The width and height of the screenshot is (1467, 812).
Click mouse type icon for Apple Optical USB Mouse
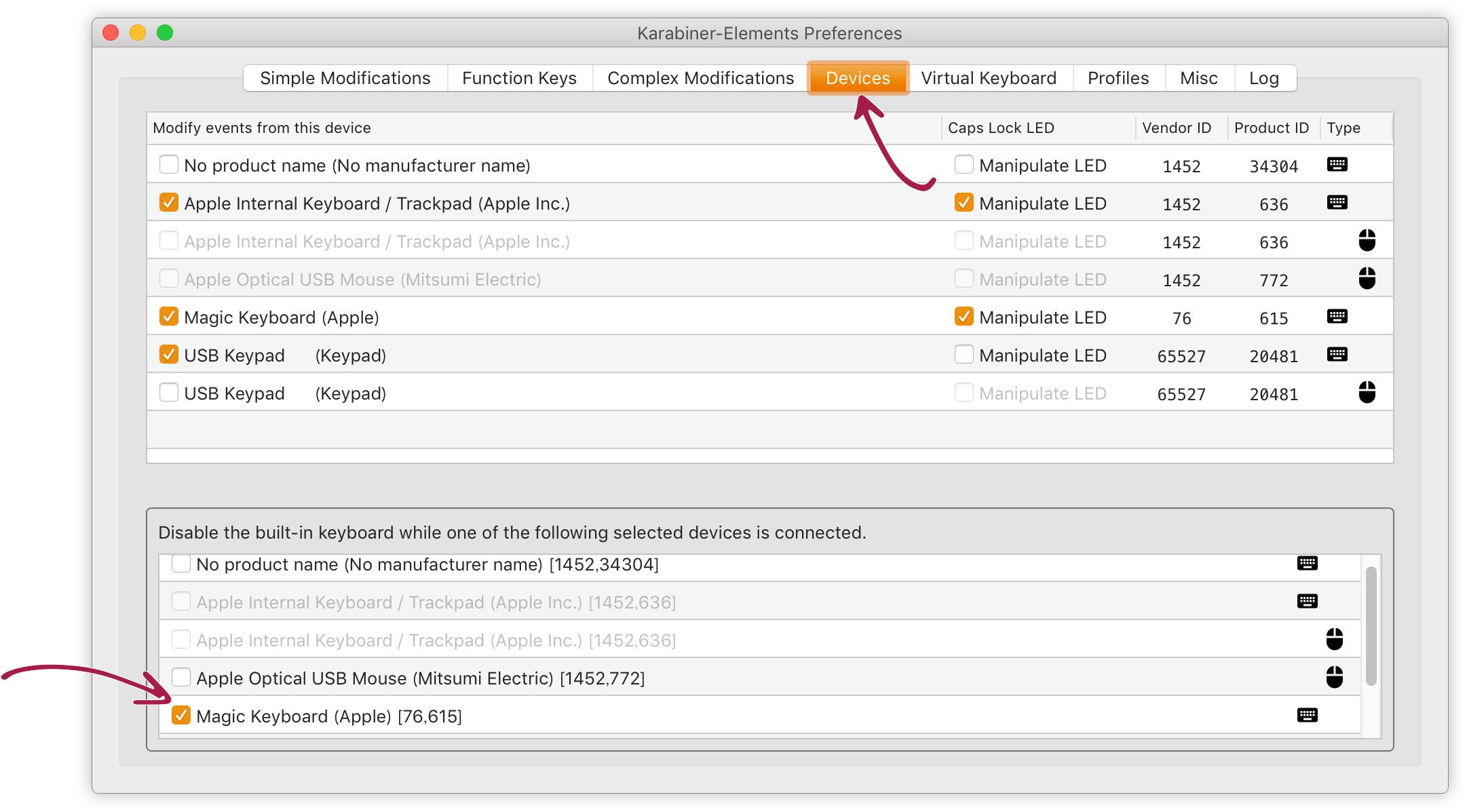pyautogui.click(x=1367, y=279)
